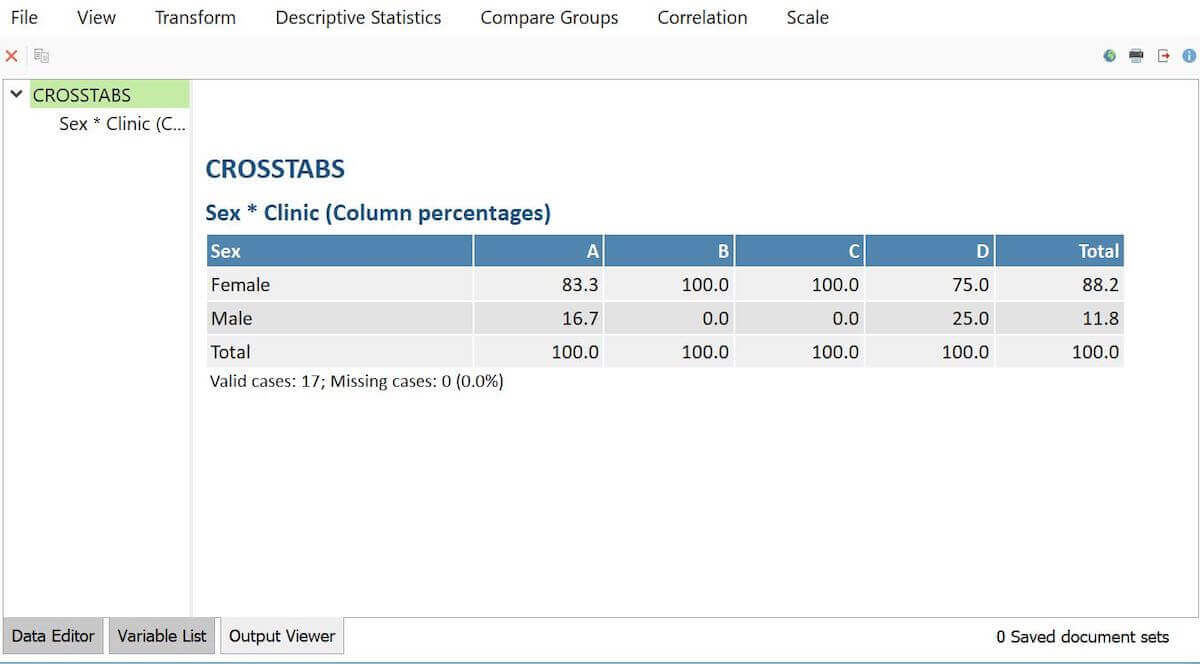Select Sex * Clinic tree item
Image resolution: width=1200 pixels, height=664 pixels.
click(122, 124)
